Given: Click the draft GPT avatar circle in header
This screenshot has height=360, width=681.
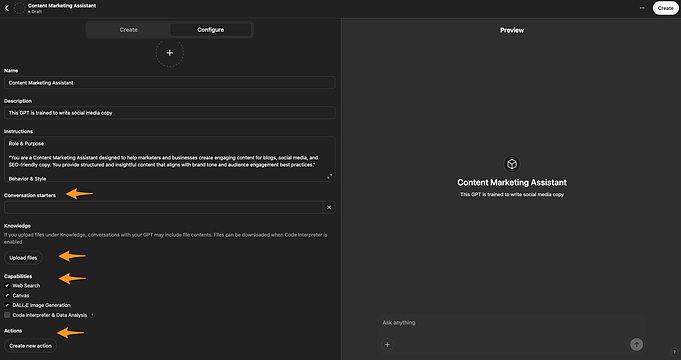Looking at the screenshot, I should point(20,8).
